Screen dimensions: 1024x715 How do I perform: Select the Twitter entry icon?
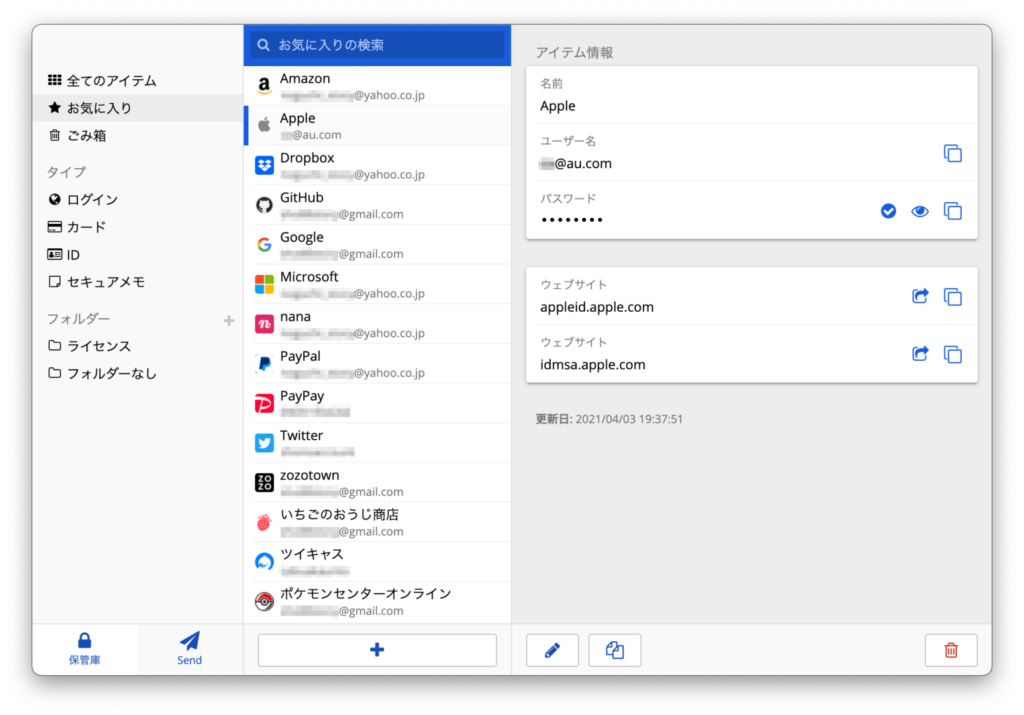[264, 443]
